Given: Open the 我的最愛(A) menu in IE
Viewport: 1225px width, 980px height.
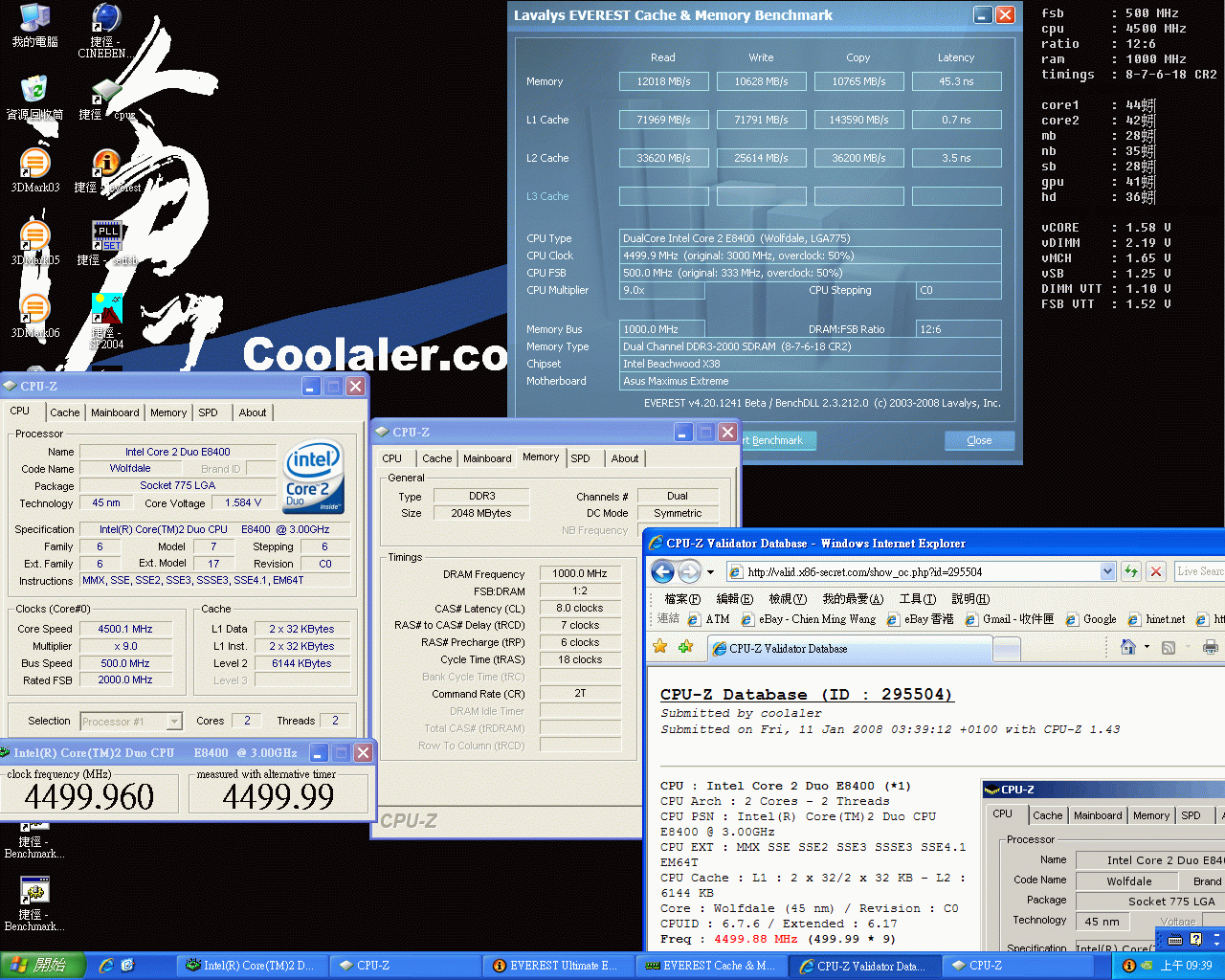Looking at the screenshot, I should (x=854, y=599).
